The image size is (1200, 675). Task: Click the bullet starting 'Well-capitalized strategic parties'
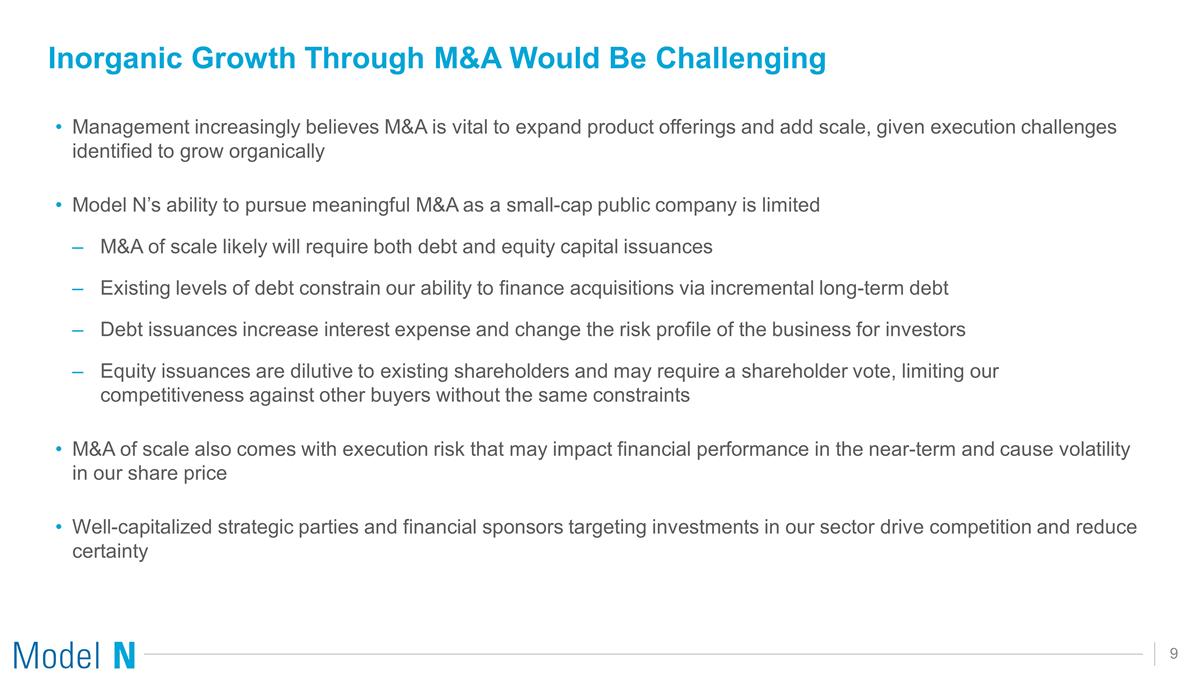[x=604, y=527]
